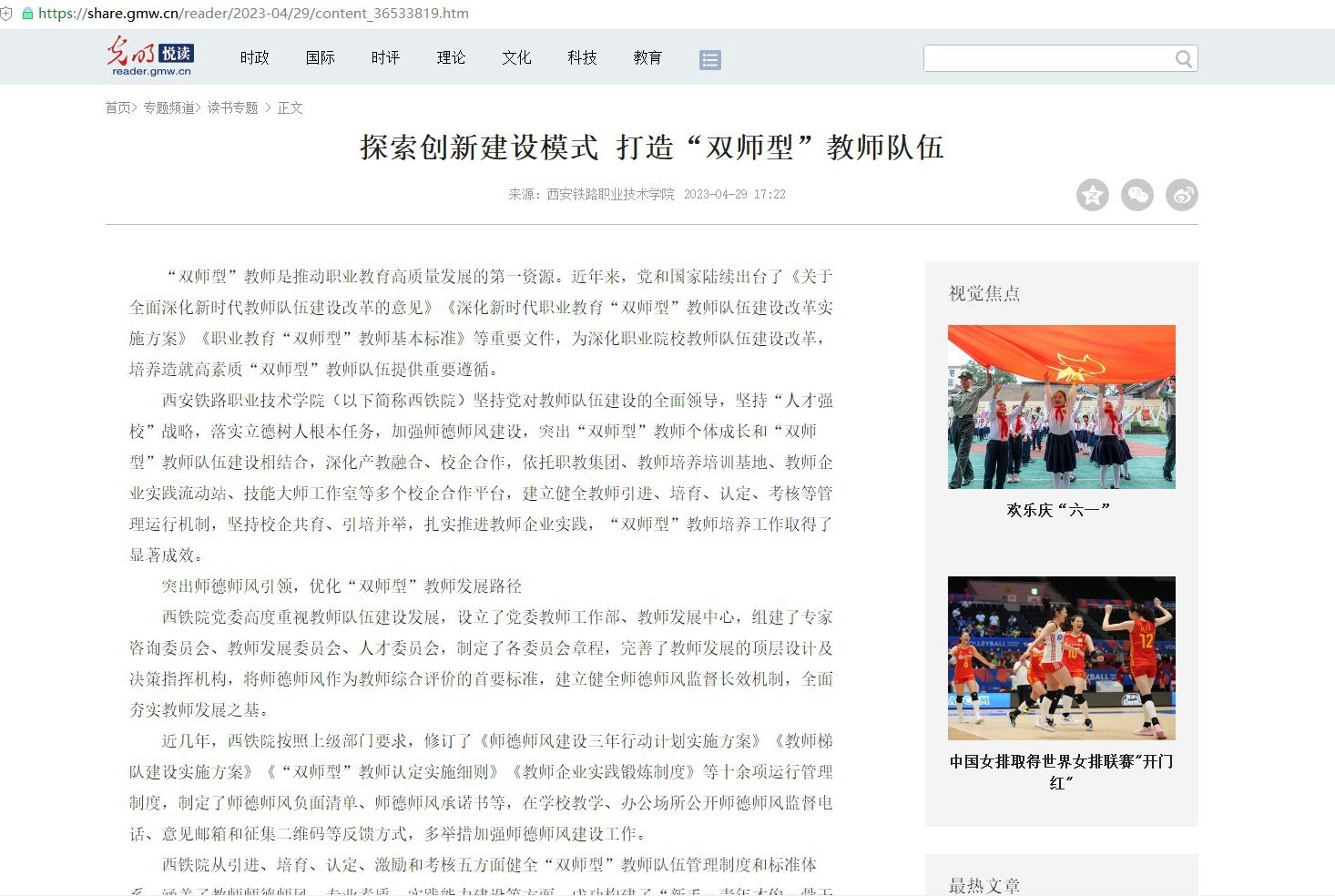Click the search magnifier icon
The image size is (1335, 896).
(x=1183, y=59)
